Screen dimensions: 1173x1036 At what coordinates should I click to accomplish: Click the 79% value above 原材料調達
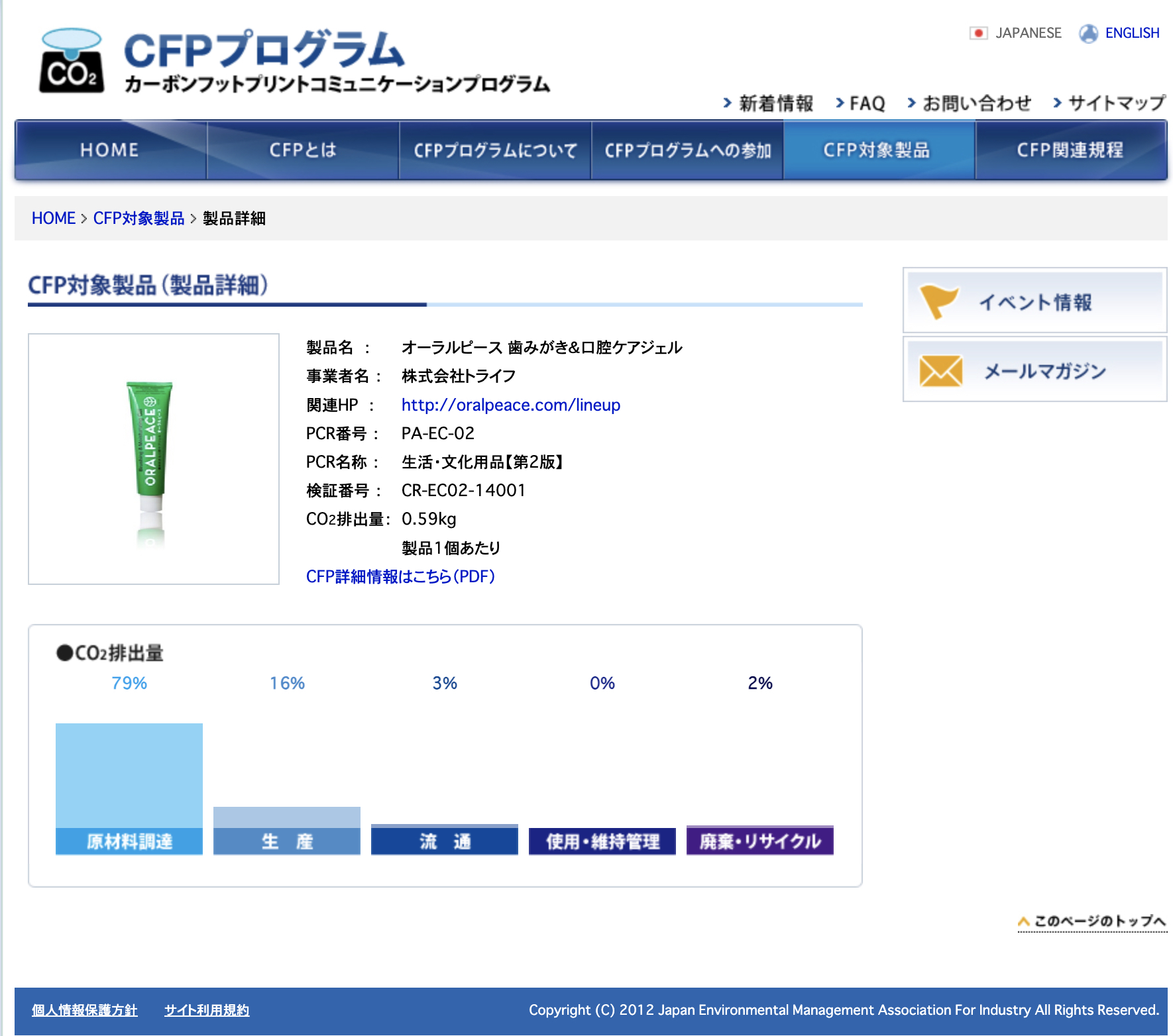(x=129, y=683)
